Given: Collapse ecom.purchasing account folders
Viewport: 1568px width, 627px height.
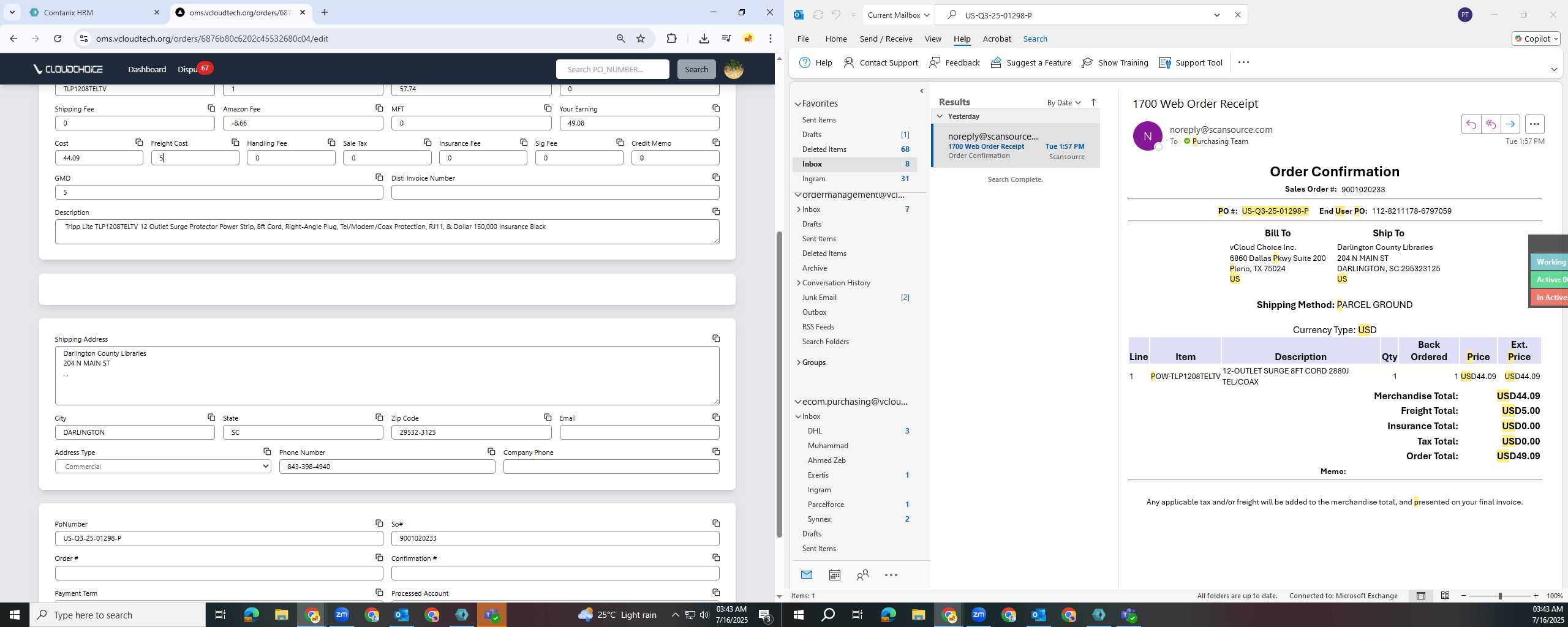Looking at the screenshot, I should pos(798,402).
